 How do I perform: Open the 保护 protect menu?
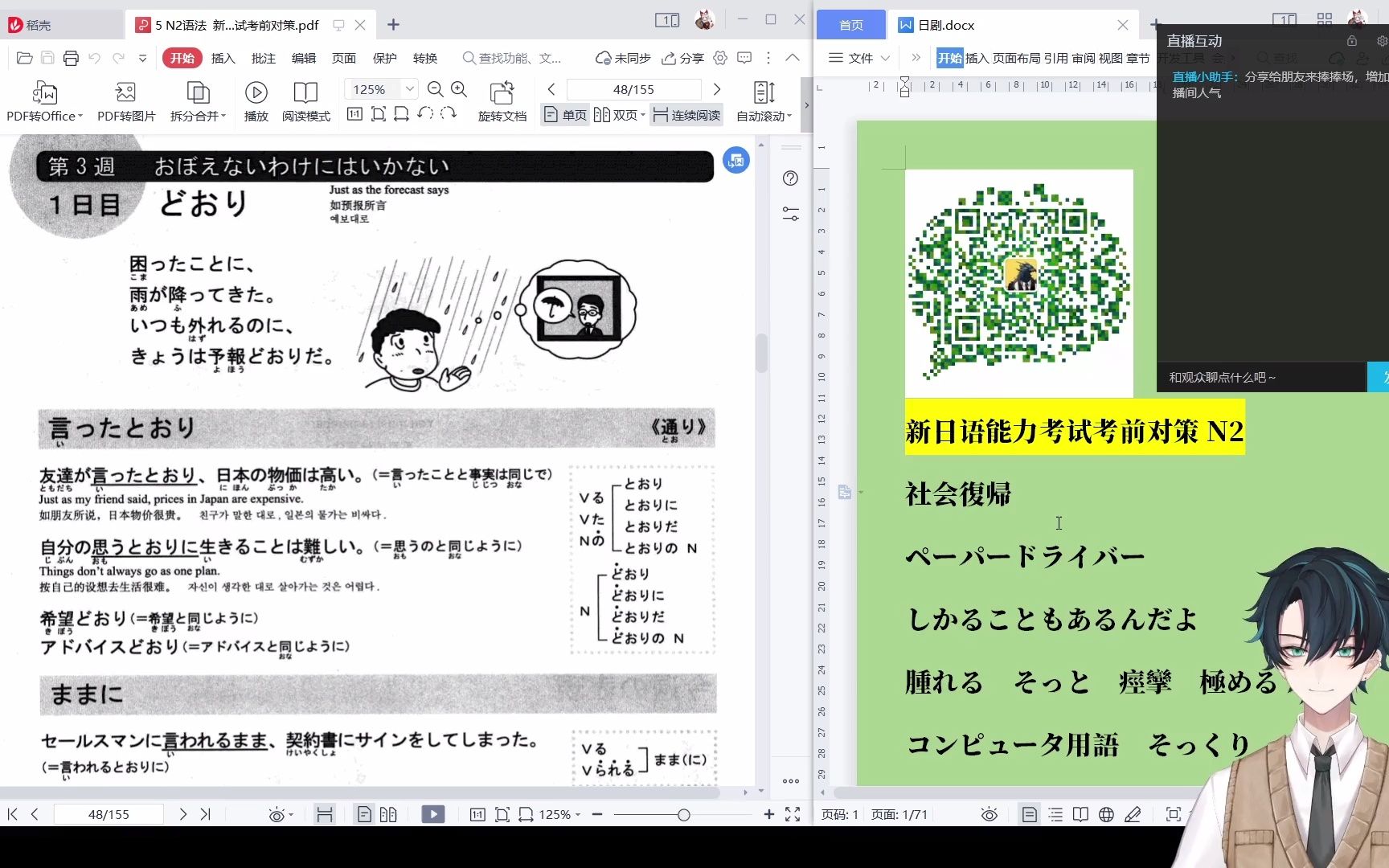[384, 58]
